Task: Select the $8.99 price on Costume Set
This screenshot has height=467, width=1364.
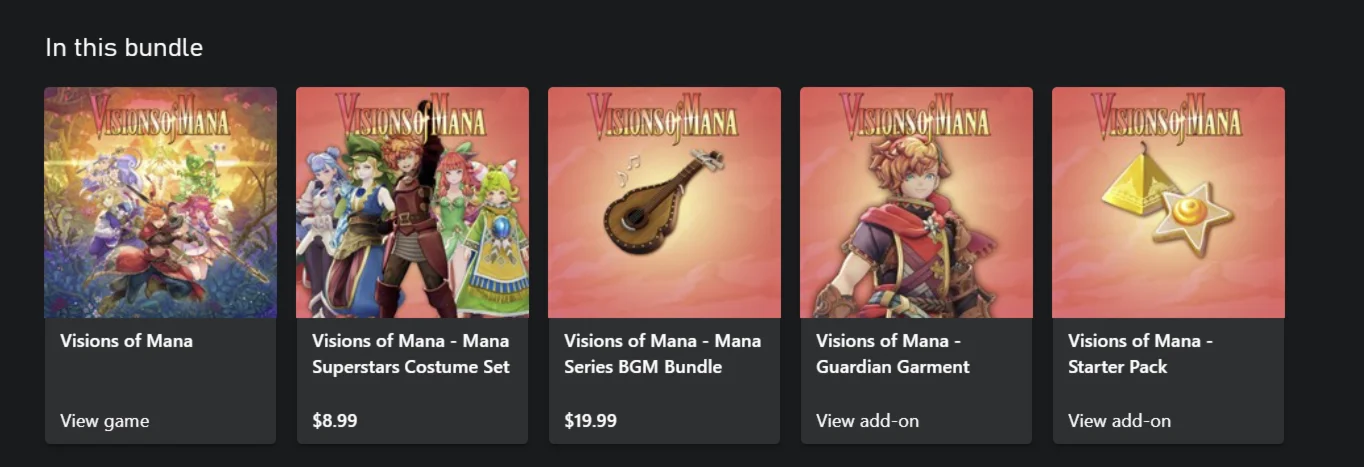Action: click(x=334, y=421)
